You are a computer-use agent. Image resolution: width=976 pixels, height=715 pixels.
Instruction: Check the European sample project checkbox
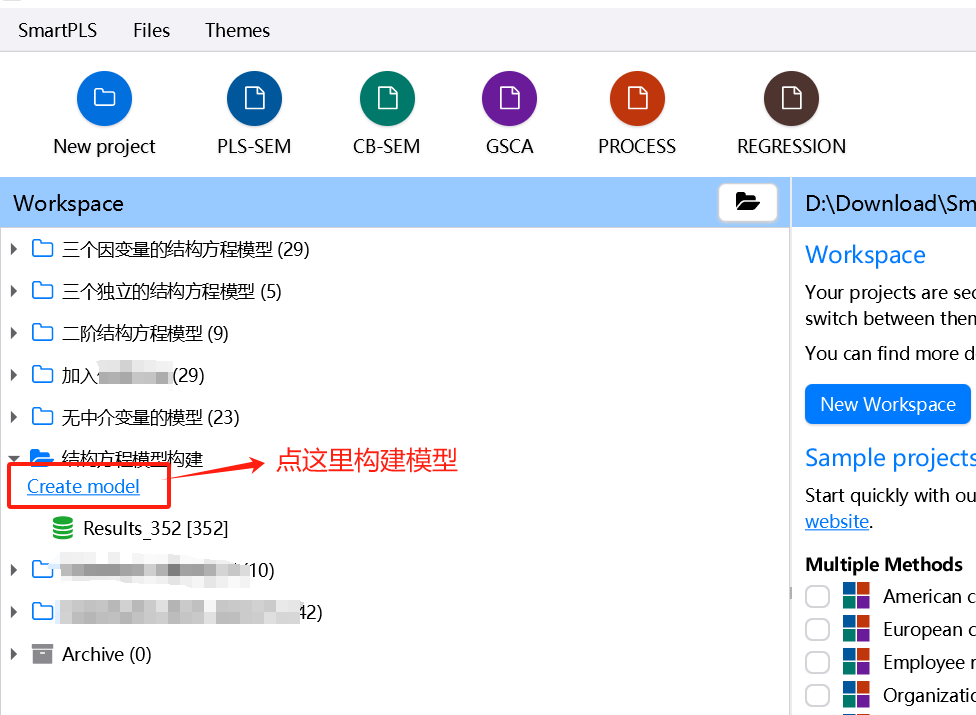[x=817, y=629]
